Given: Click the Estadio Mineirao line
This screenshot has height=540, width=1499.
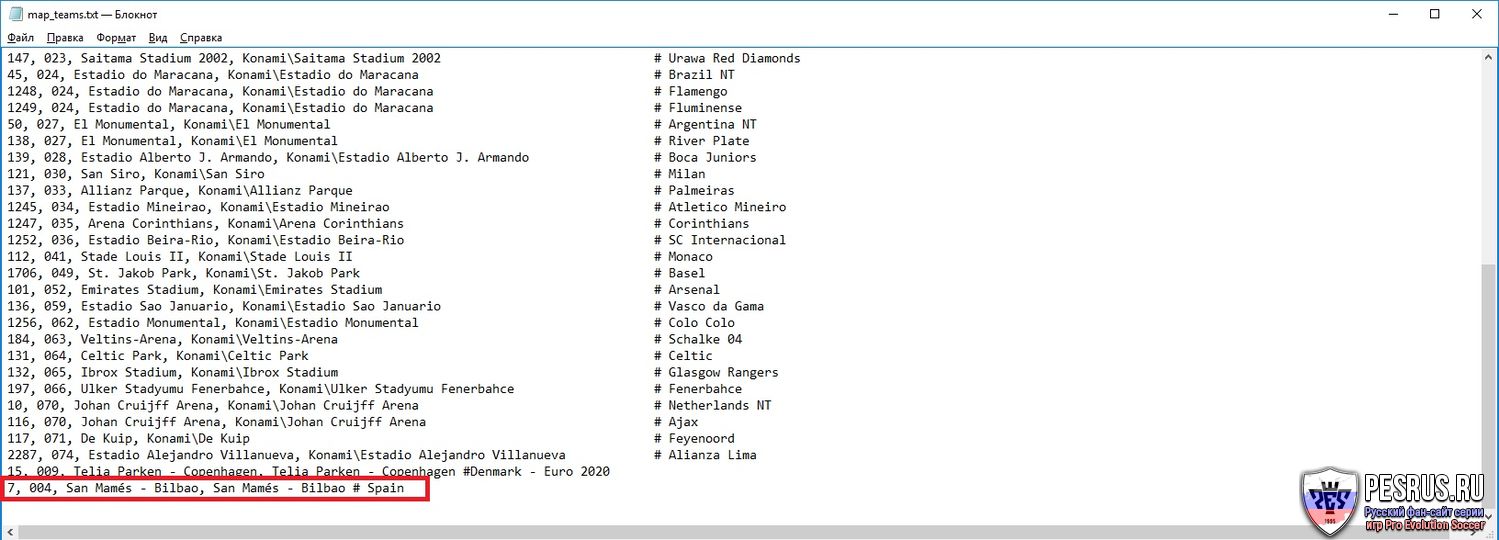Looking at the screenshot, I should pyautogui.click(x=397, y=207).
